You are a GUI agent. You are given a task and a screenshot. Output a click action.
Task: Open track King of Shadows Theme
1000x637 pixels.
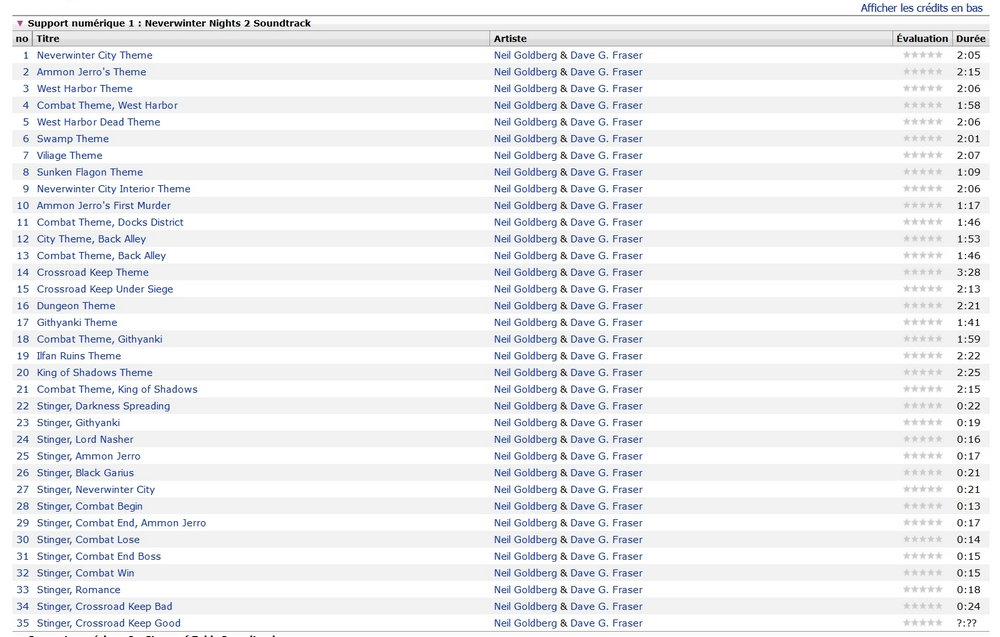(x=94, y=372)
